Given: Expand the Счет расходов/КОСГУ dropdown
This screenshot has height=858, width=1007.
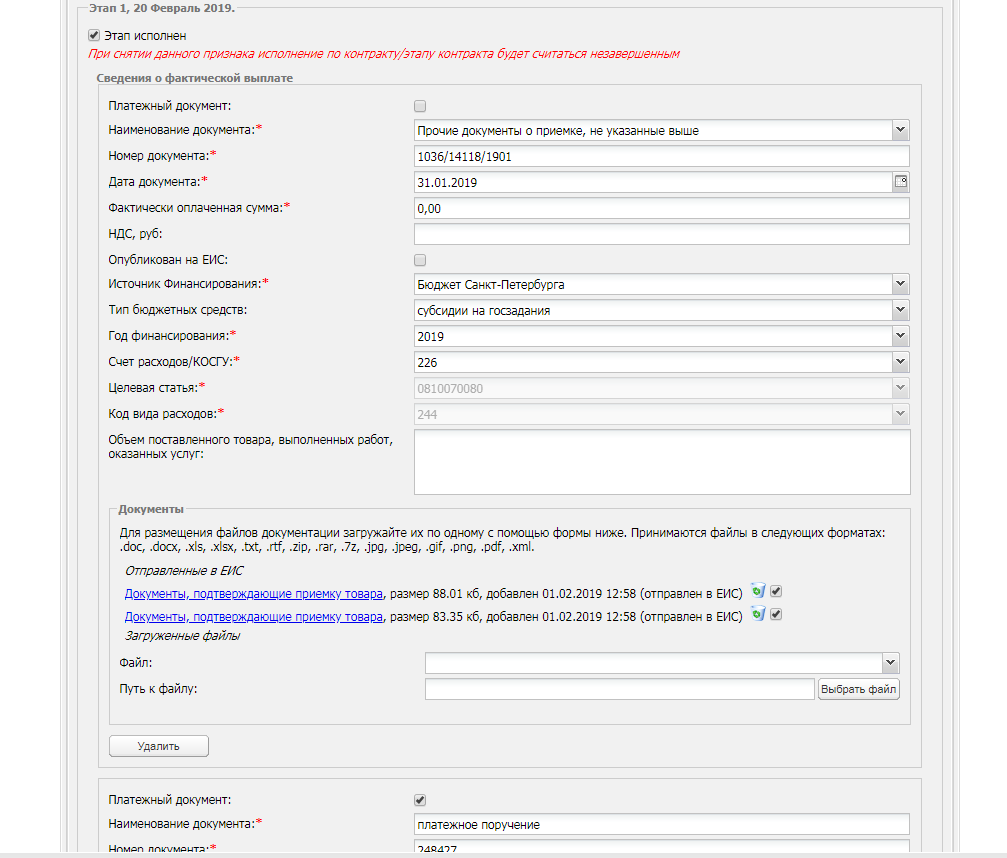Looking at the screenshot, I should click(x=900, y=363).
